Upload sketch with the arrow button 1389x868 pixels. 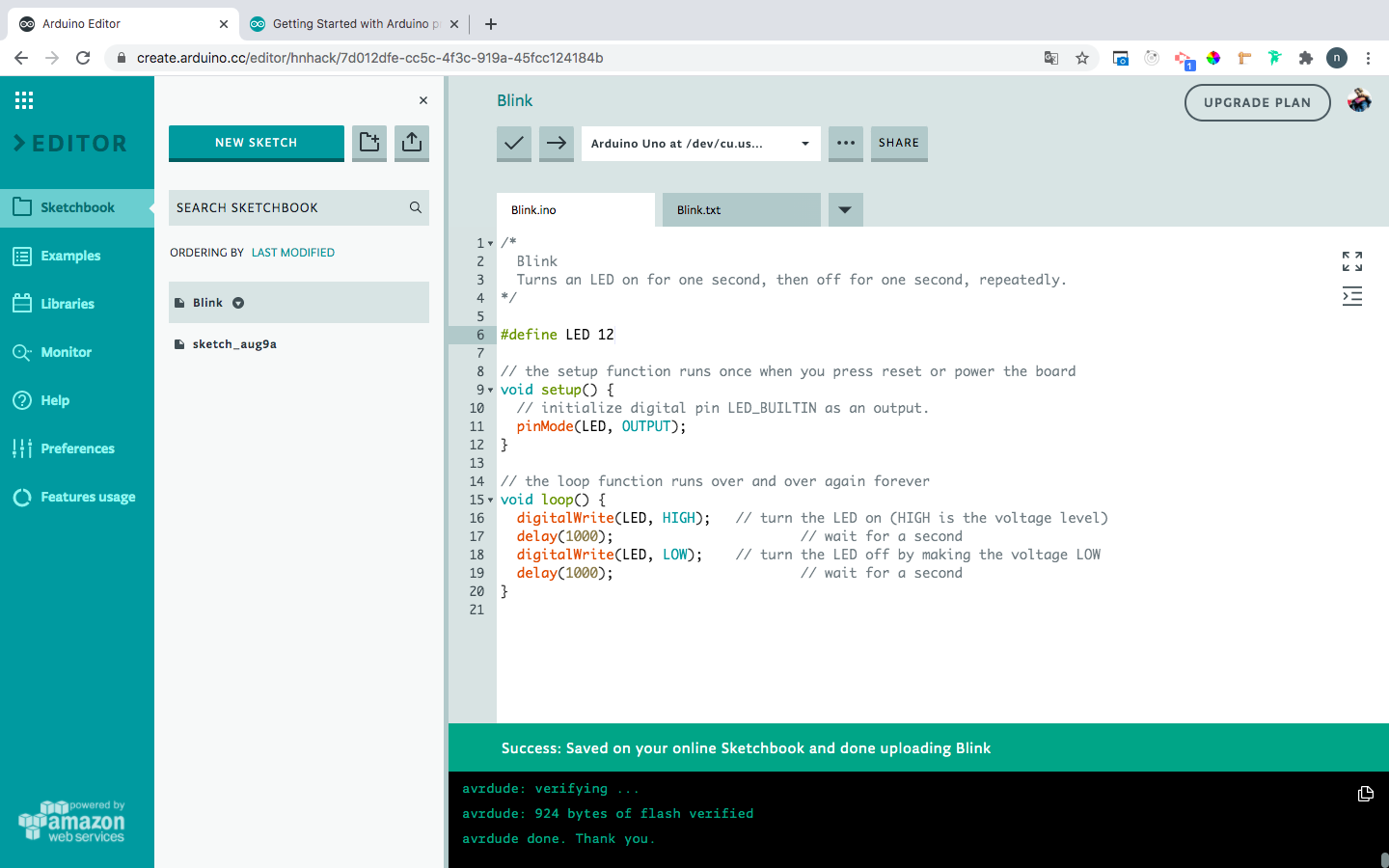(557, 144)
